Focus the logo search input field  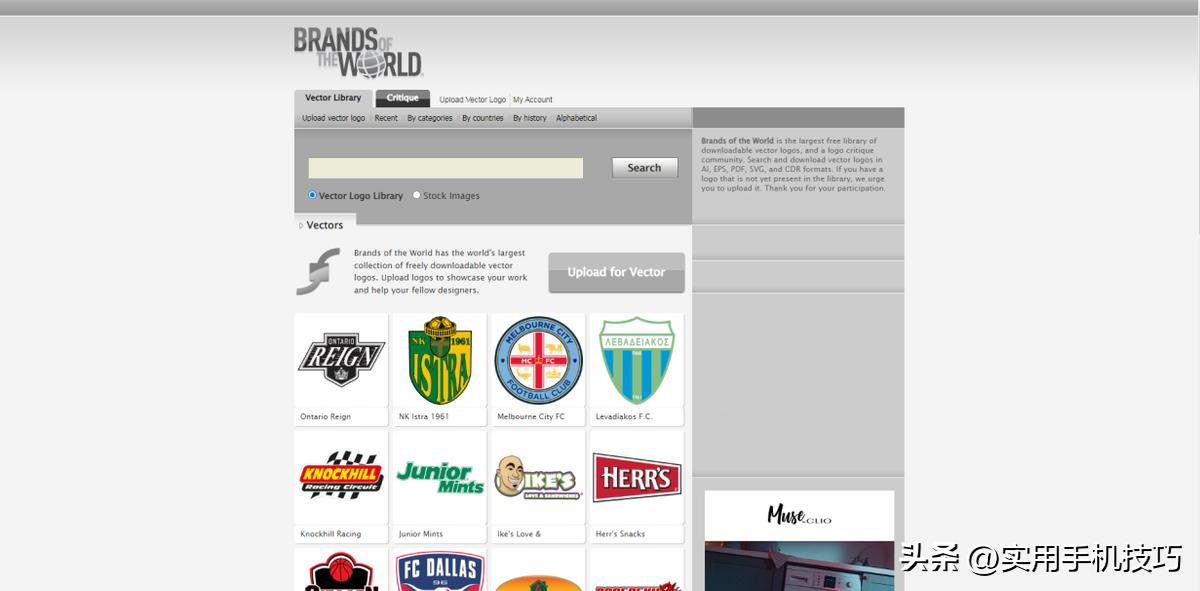tap(446, 168)
